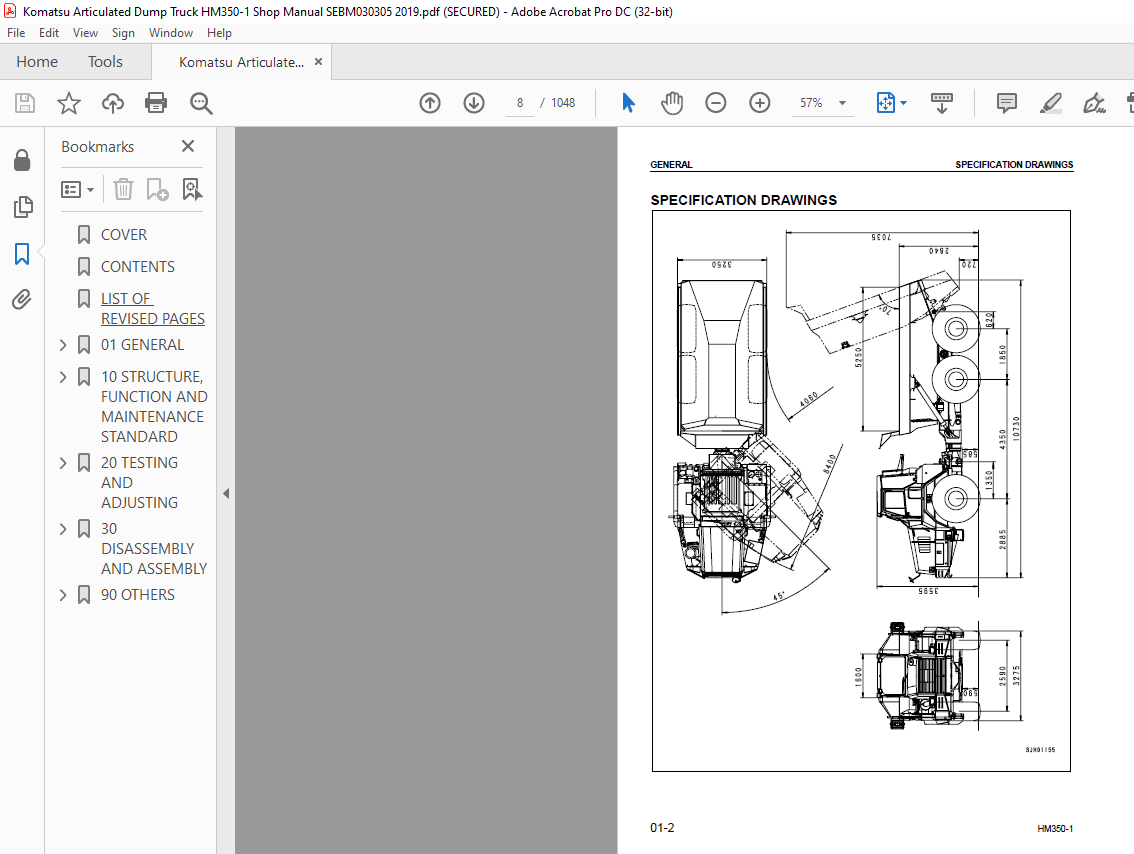Viewport: 1134px width, 854px height.
Task: Open the View menu
Action: tap(85, 33)
